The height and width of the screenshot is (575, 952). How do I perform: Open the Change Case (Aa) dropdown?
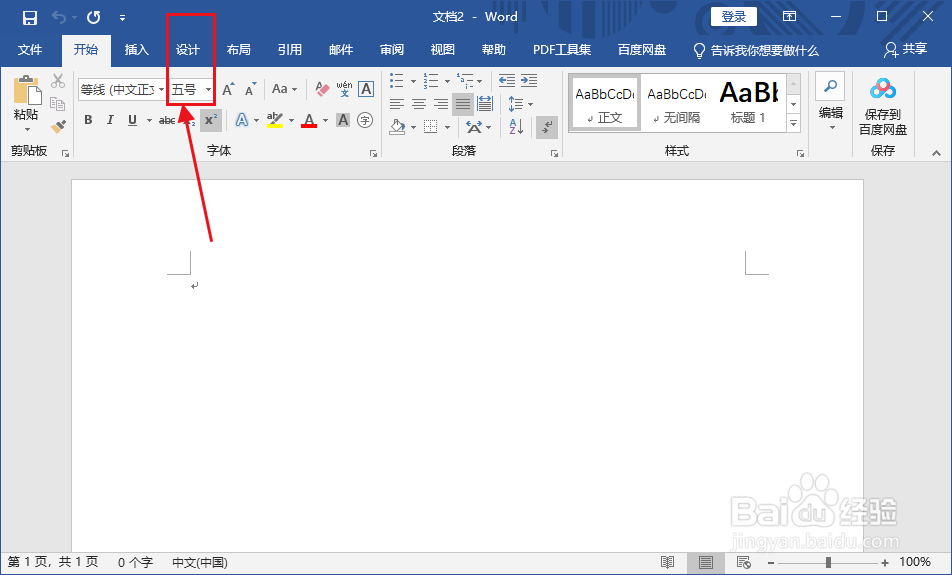coord(284,89)
